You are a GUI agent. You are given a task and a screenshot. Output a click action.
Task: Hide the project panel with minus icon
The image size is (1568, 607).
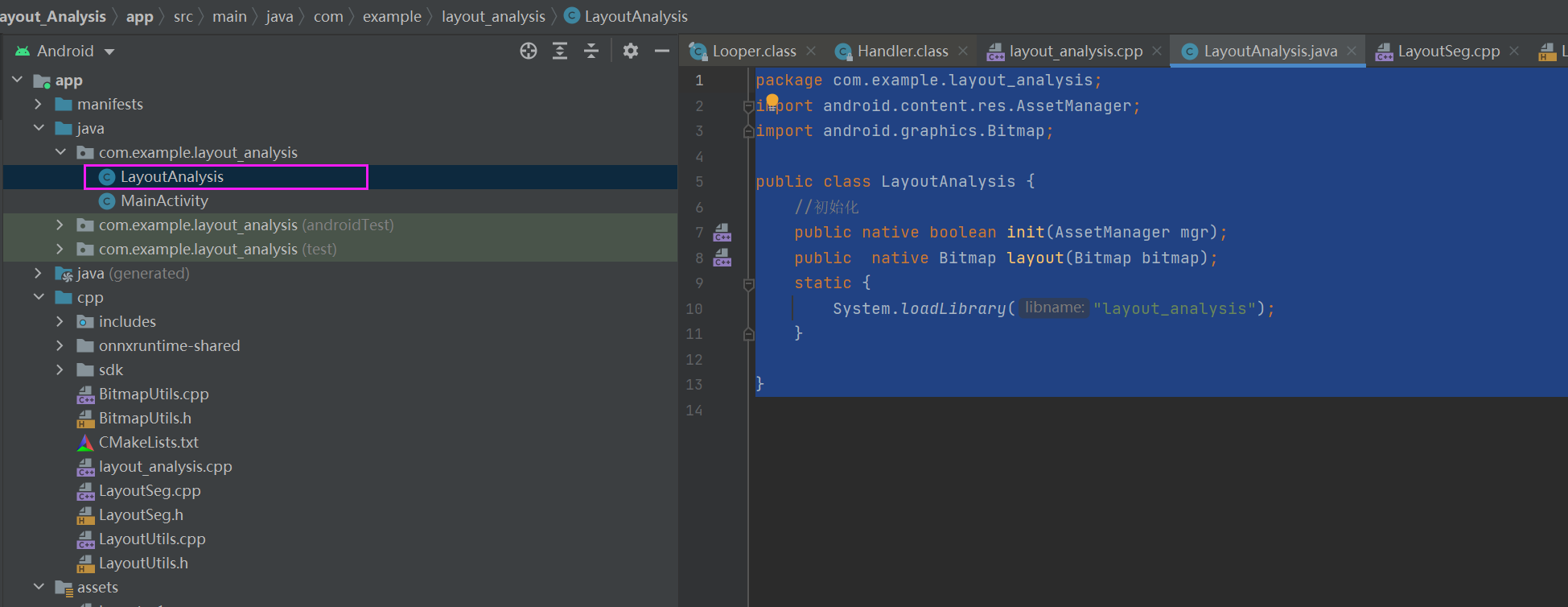pyautogui.click(x=662, y=51)
